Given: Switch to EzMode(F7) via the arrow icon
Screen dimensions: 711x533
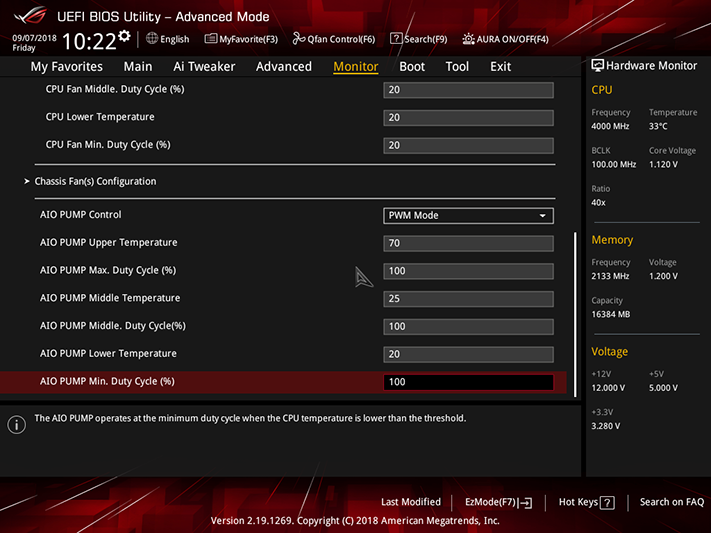Looking at the screenshot, I should 526,503.
